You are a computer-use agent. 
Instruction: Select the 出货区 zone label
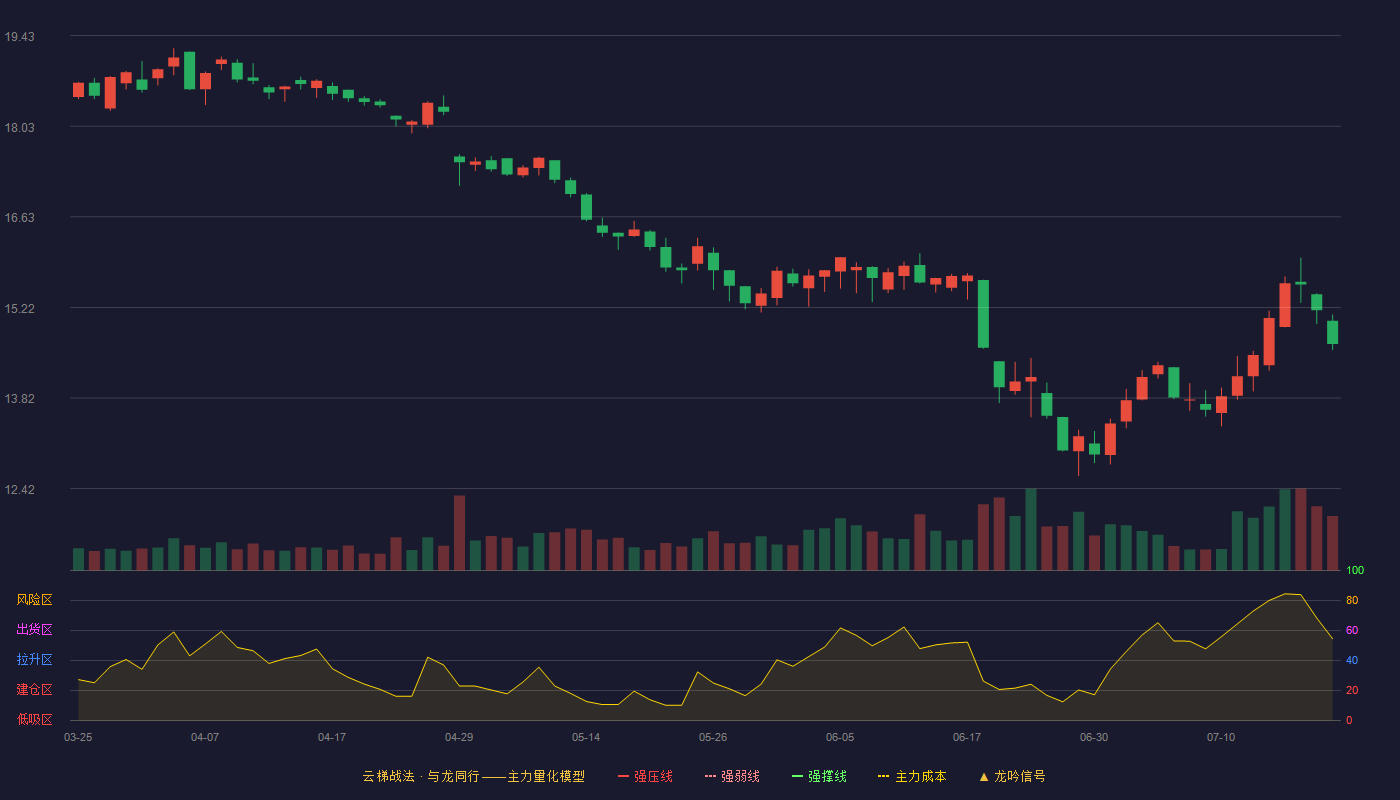[x=34, y=630]
